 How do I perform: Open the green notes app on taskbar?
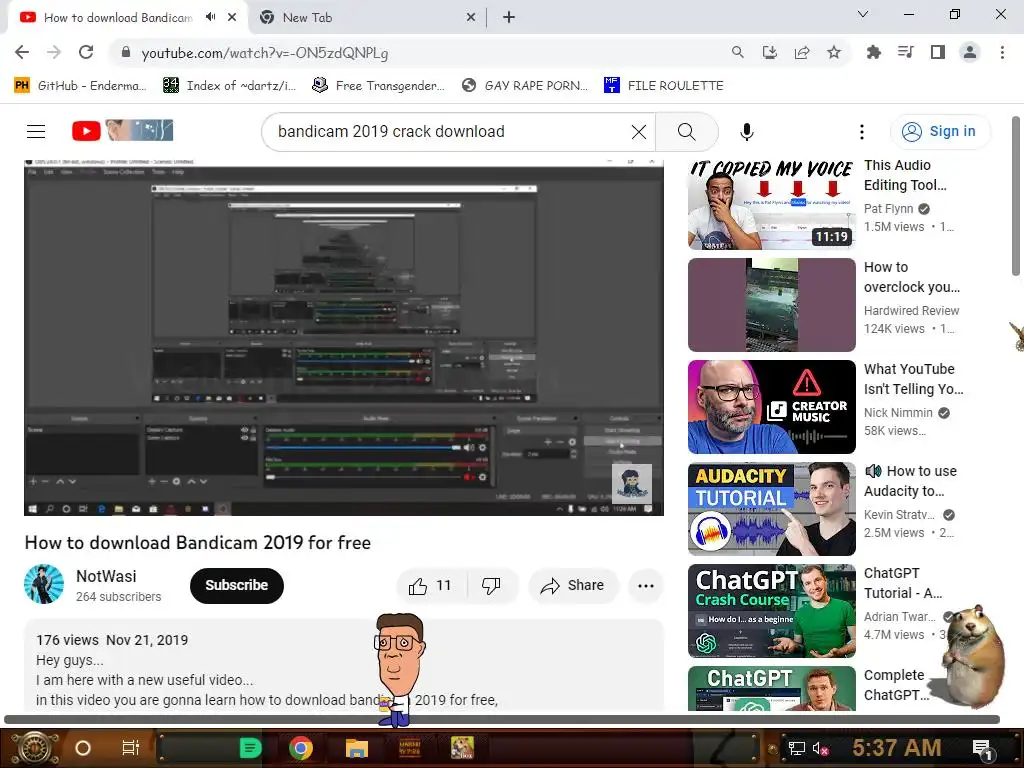pyautogui.click(x=250, y=748)
